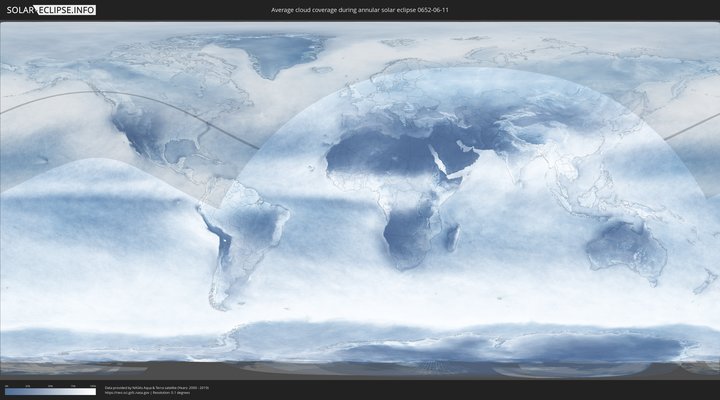This screenshot has height=400, width=720.
Task: Open the neo.sci.gsfc.nasa.gov source link
Action: pyautogui.click(x=126, y=393)
